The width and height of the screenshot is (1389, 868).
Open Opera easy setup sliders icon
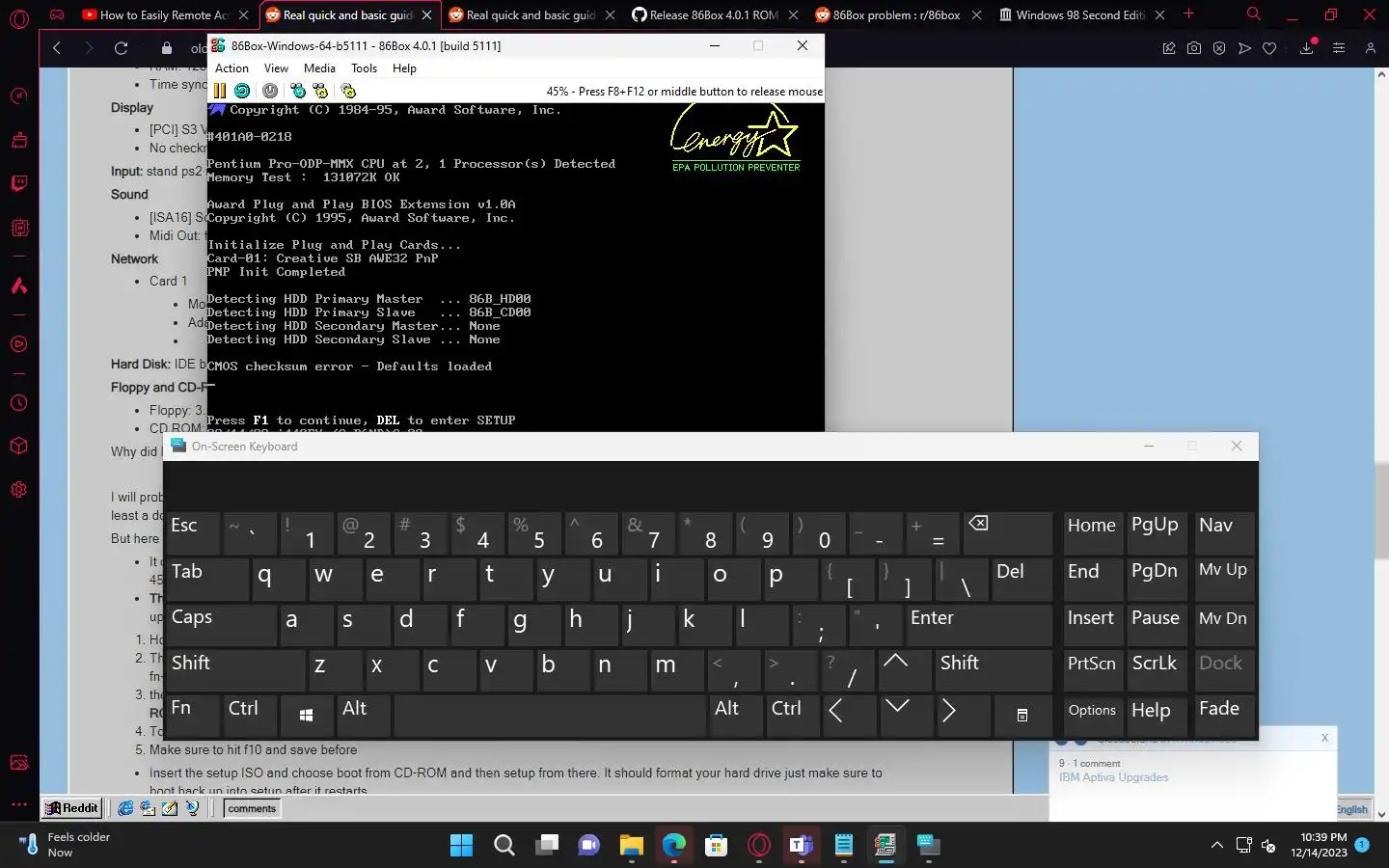[x=1339, y=48]
